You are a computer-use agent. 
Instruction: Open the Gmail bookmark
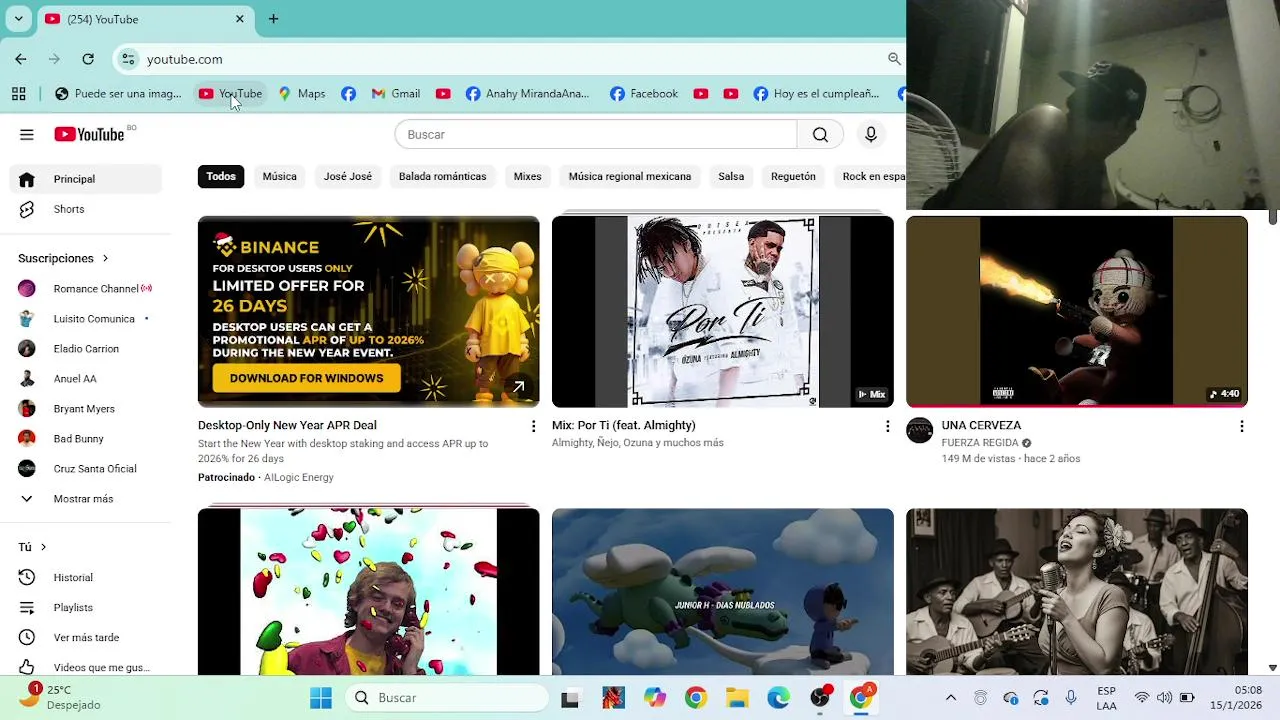pyautogui.click(x=395, y=94)
